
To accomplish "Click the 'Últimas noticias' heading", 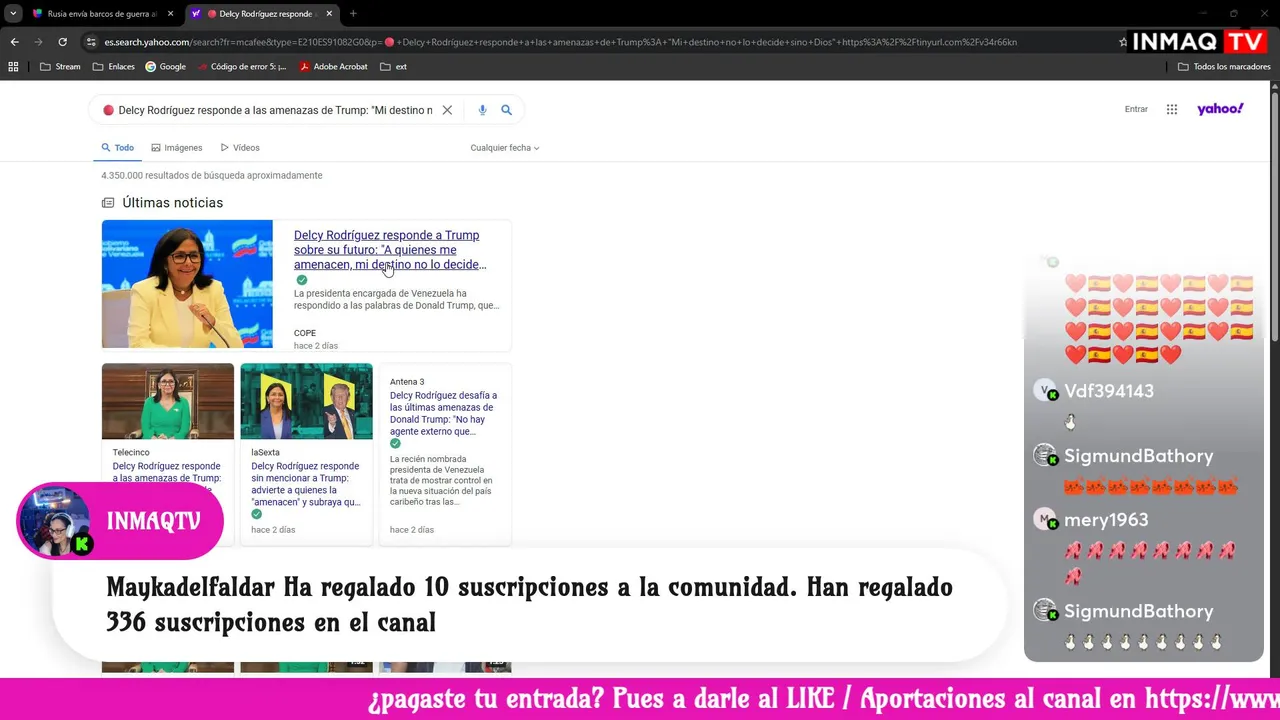I will (172, 203).
